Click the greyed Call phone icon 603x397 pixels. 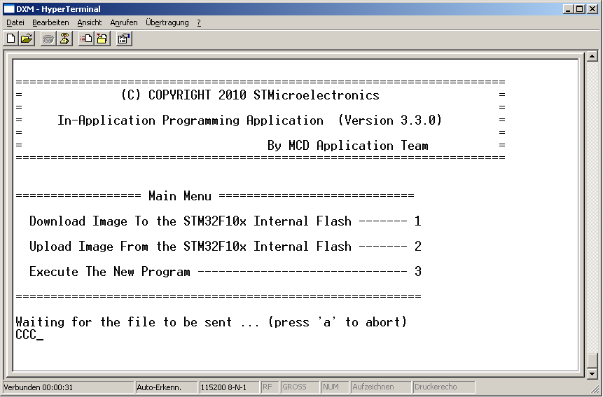48,38
